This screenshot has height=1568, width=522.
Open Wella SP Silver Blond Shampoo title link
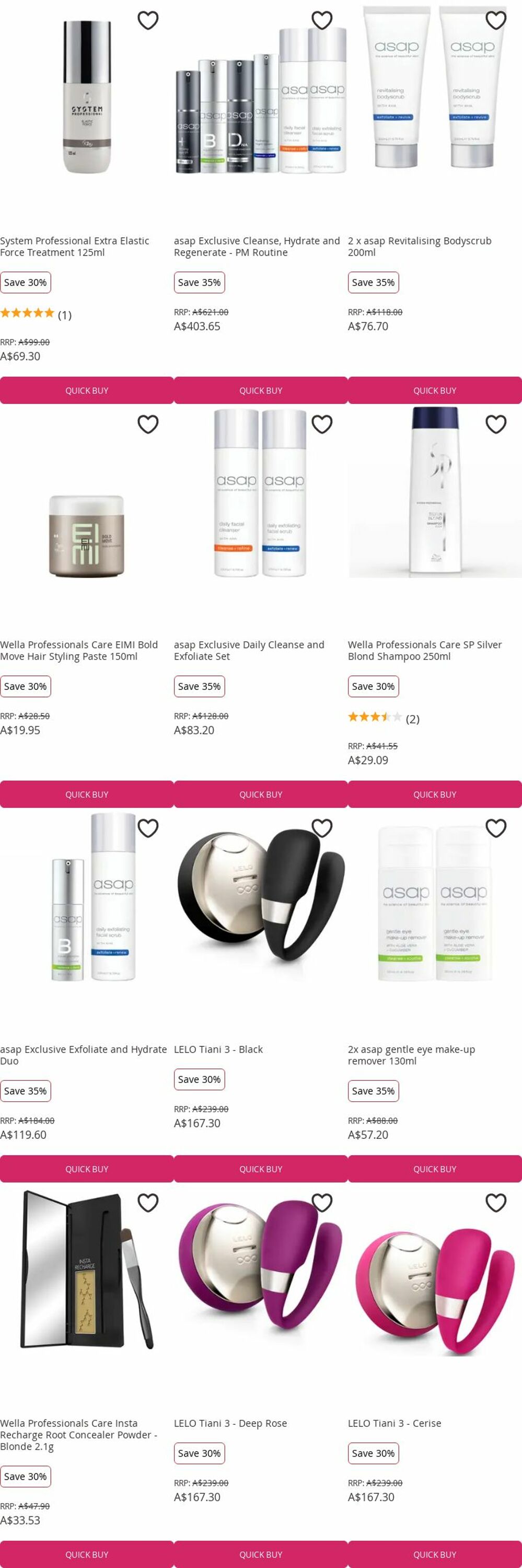click(425, 650)
